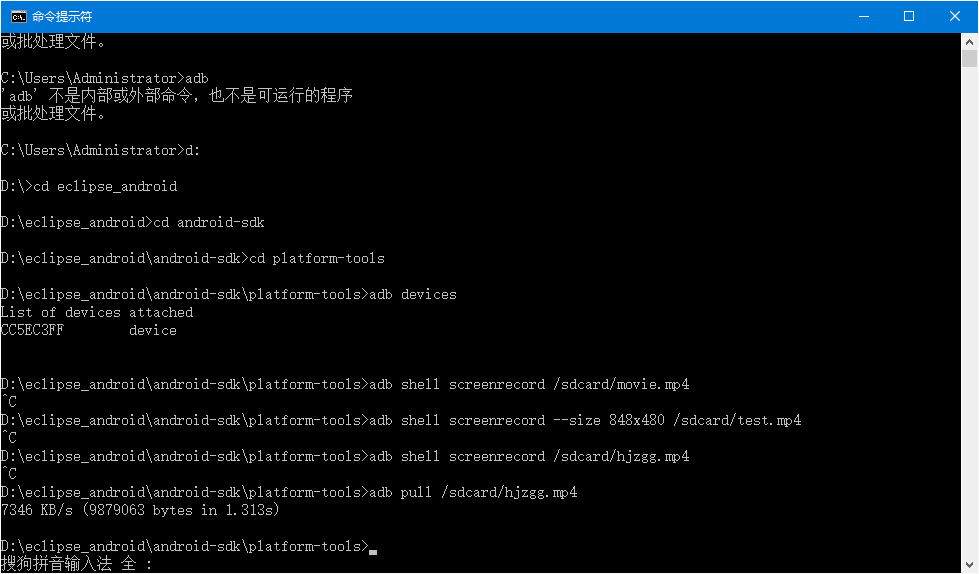Click the Command Prompt icon in title bar
This screenshot has height=574, width=979.
pyautogui.click(x=19, y=16)
